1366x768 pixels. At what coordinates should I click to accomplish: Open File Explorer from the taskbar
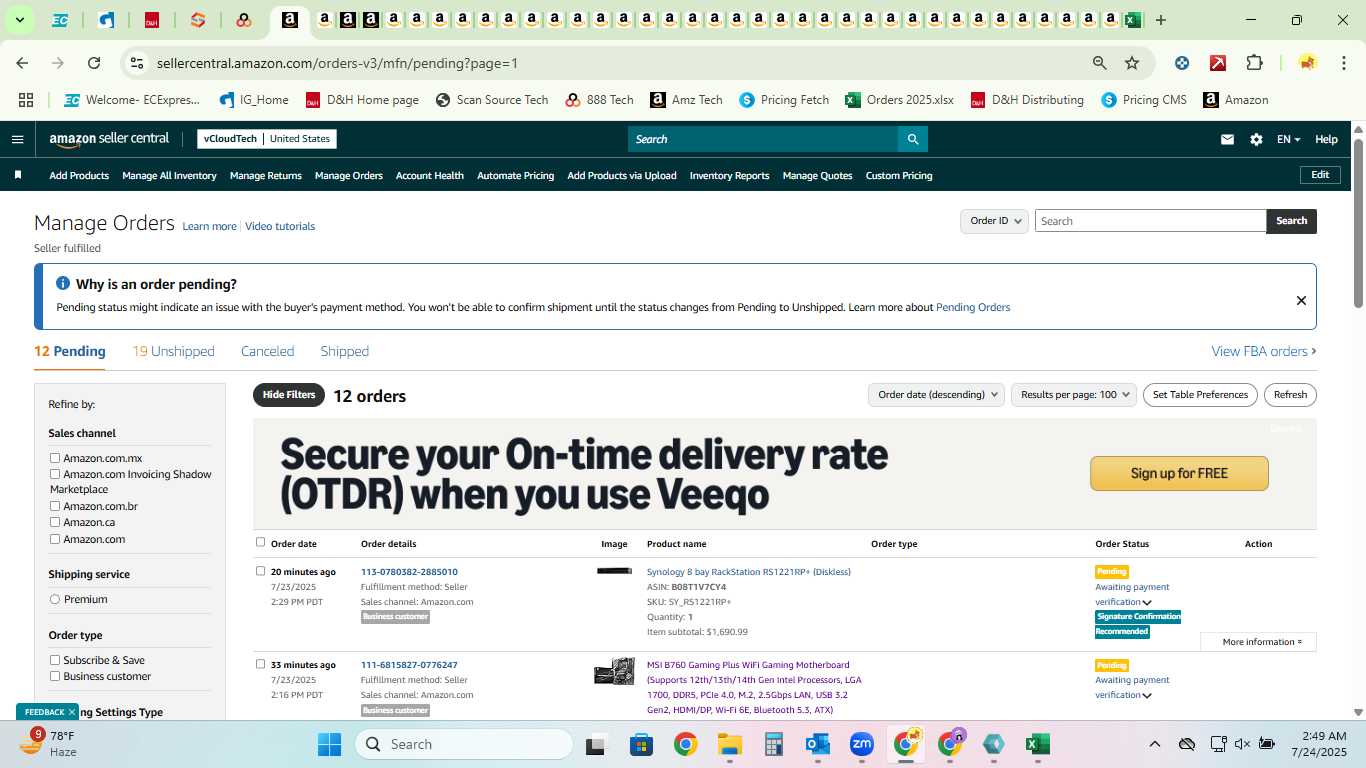tap(729, 744)
